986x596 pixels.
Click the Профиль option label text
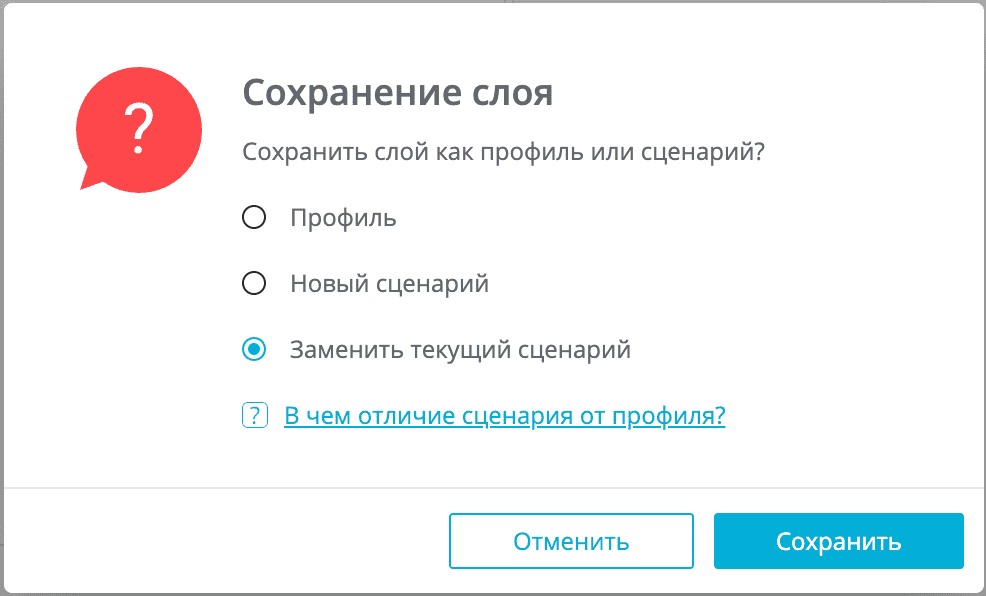pos(343,218)
